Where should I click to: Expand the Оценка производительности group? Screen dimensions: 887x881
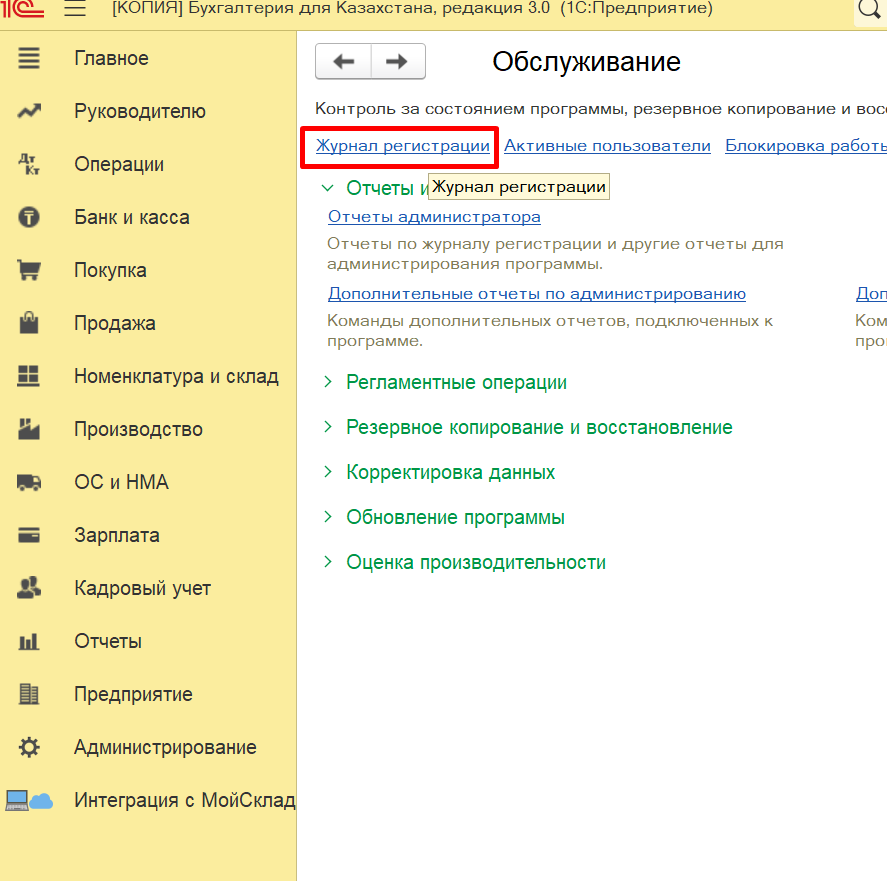(476, 562)
